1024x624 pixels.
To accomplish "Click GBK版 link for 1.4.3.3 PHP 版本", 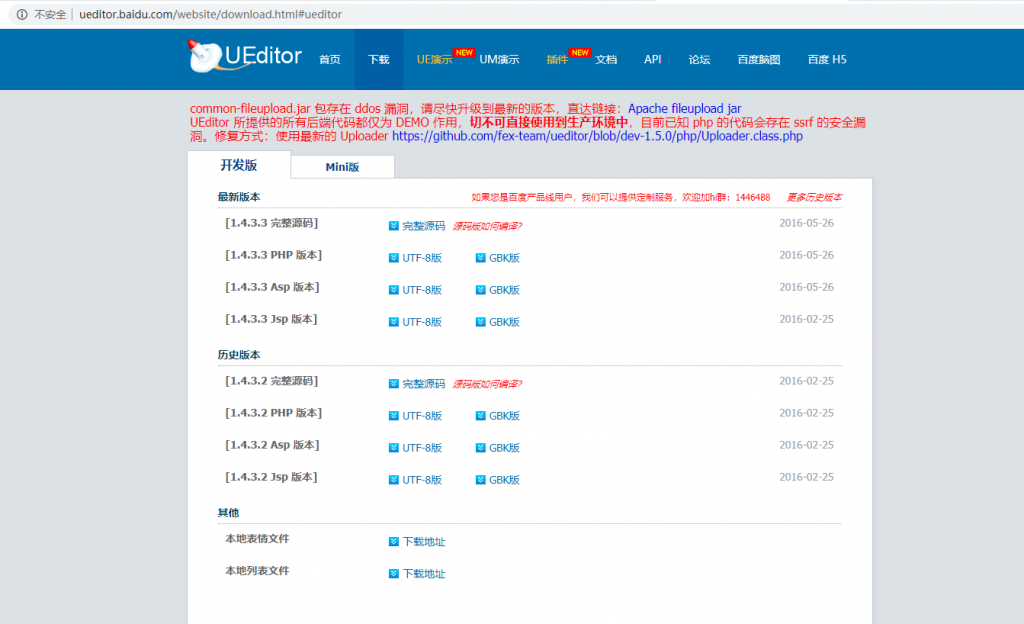I will click(504, 258).
